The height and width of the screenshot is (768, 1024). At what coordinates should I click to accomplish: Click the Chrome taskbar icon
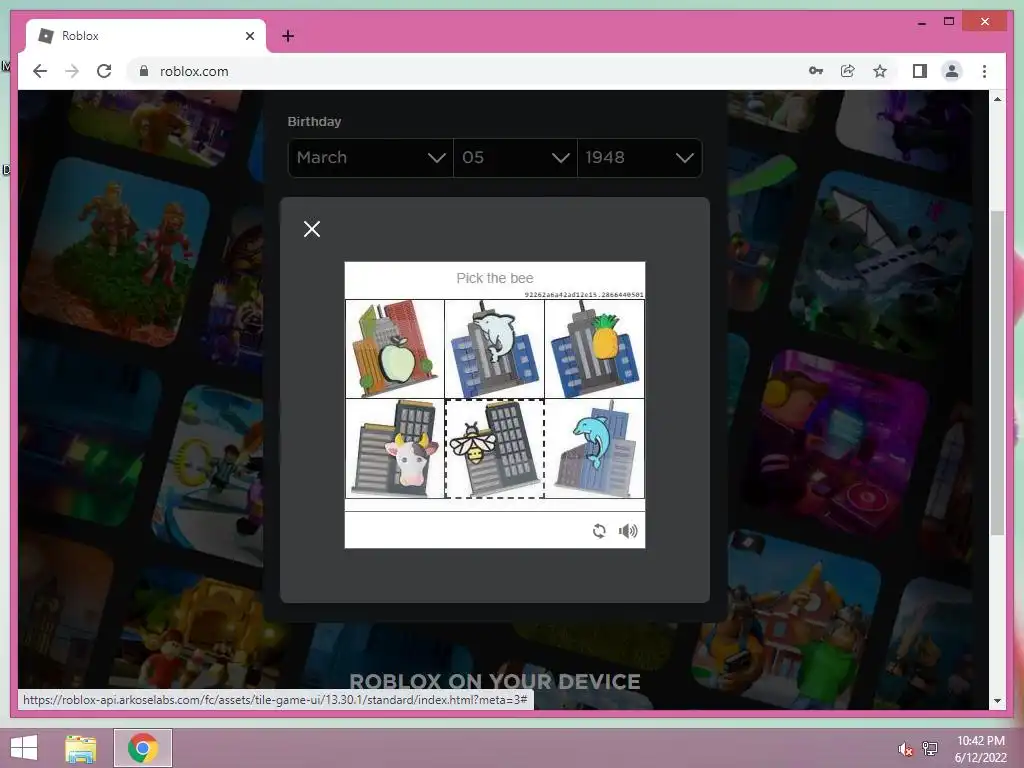143,748
